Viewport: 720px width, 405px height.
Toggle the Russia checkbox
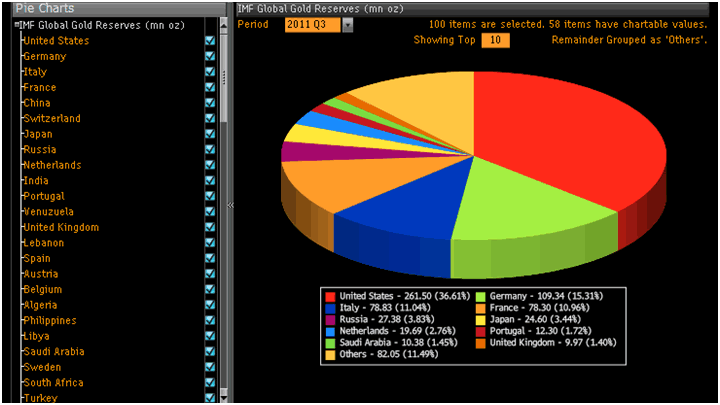coord(210,149)
